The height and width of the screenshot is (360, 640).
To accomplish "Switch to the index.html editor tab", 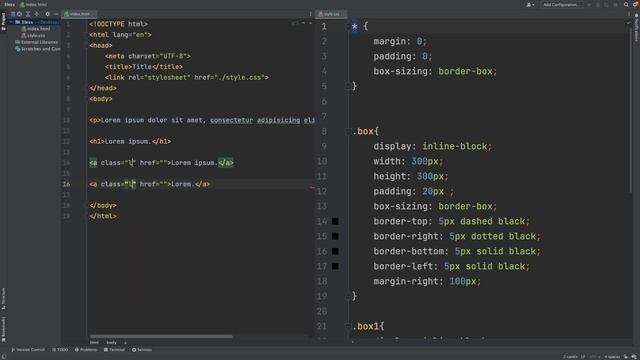I will pyautogui.click(x=78, y=14).
